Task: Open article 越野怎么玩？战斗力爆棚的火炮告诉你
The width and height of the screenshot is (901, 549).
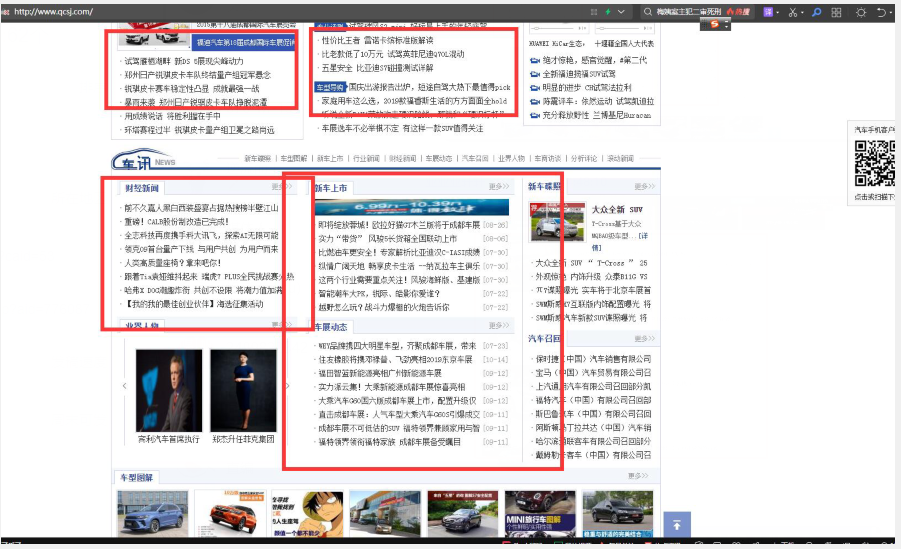Action: pos(384,308)
